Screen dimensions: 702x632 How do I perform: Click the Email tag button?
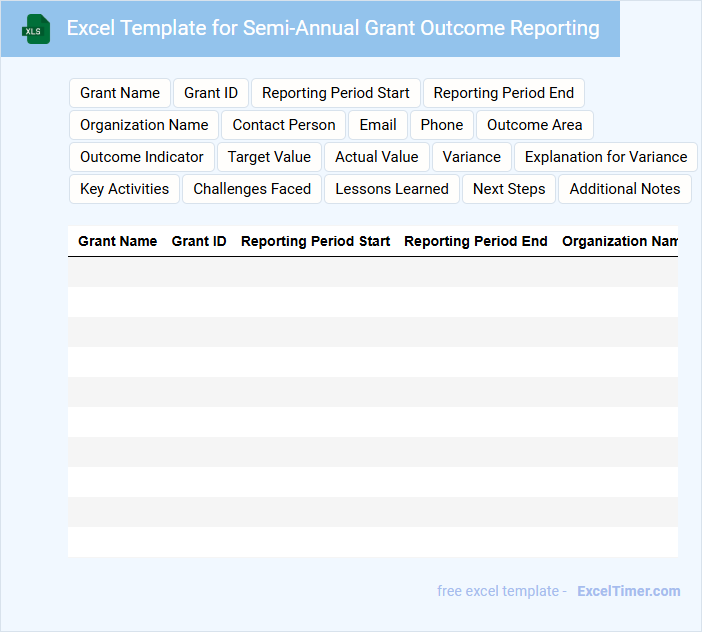pos(378,125)
